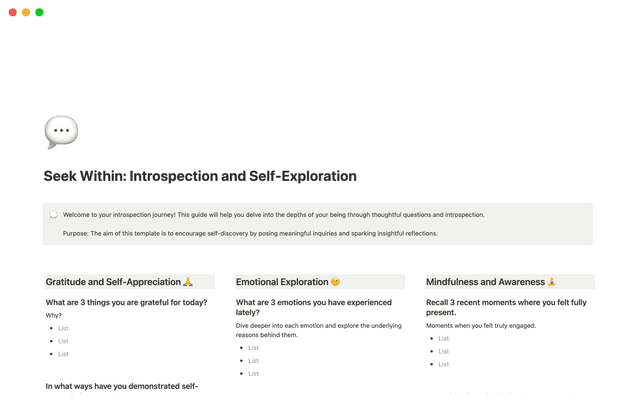Click the welcome message in the callout
The width and height of the screenshot is (640, 400).
pos(273,215)
